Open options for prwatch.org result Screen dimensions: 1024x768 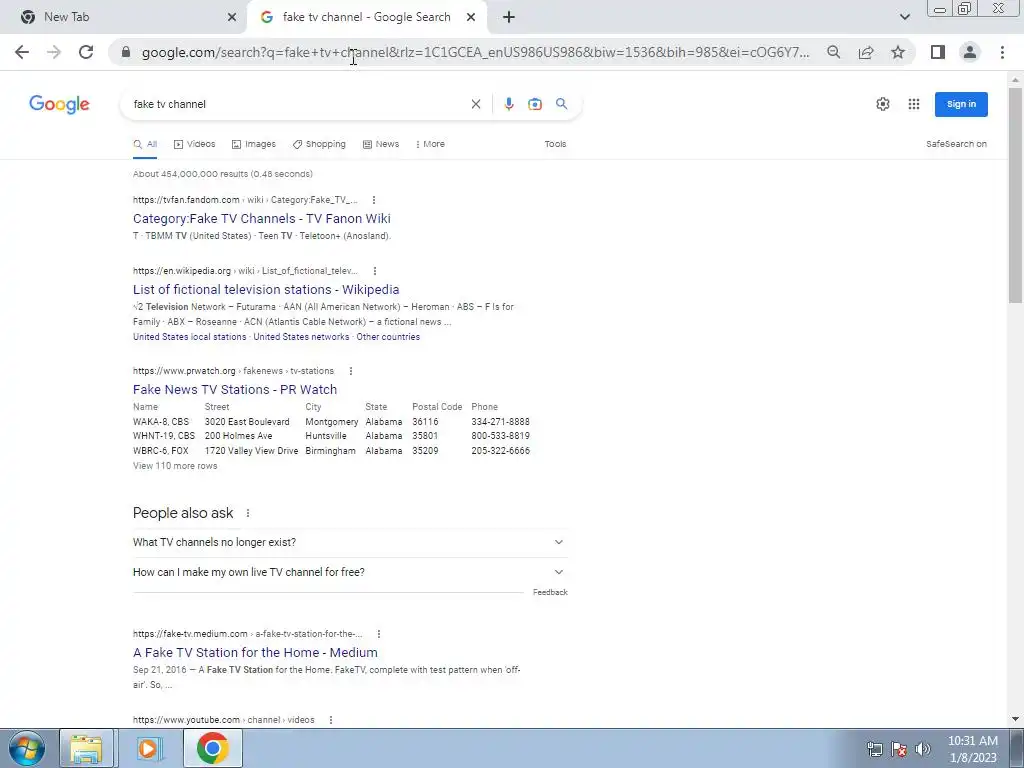tap(351, 371)
